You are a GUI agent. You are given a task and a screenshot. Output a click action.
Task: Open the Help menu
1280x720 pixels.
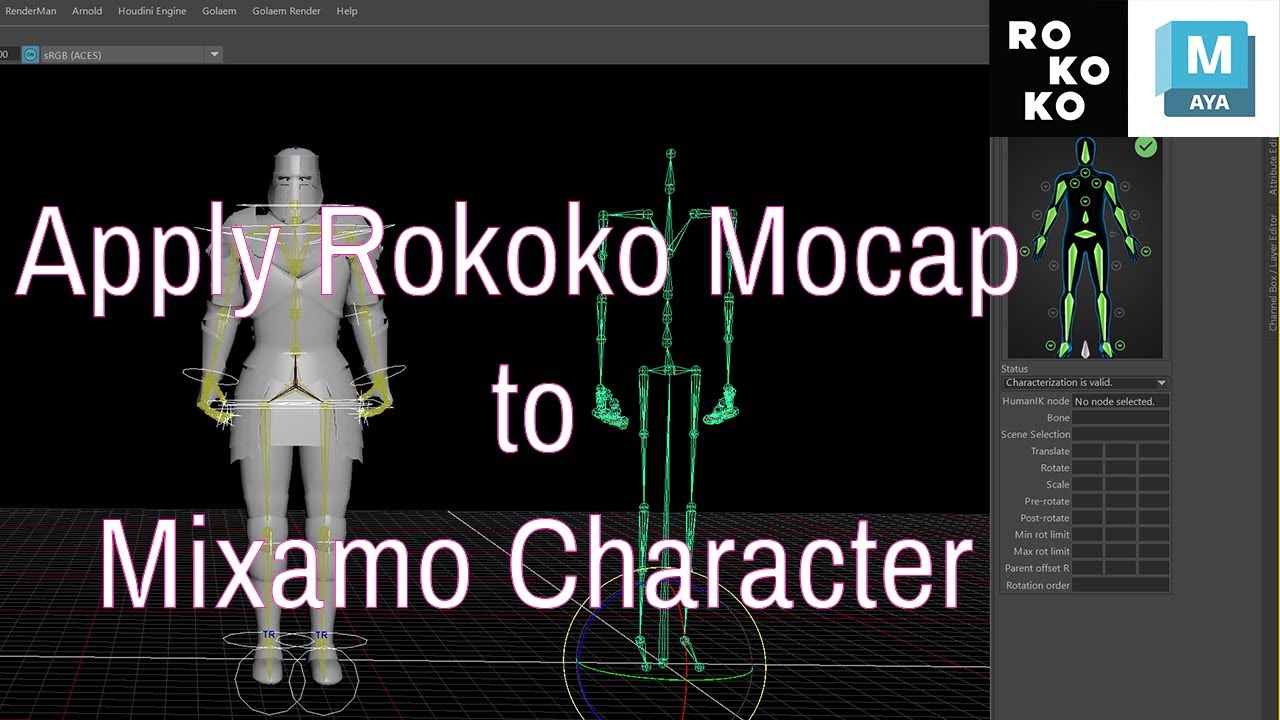tap(347, 11)
